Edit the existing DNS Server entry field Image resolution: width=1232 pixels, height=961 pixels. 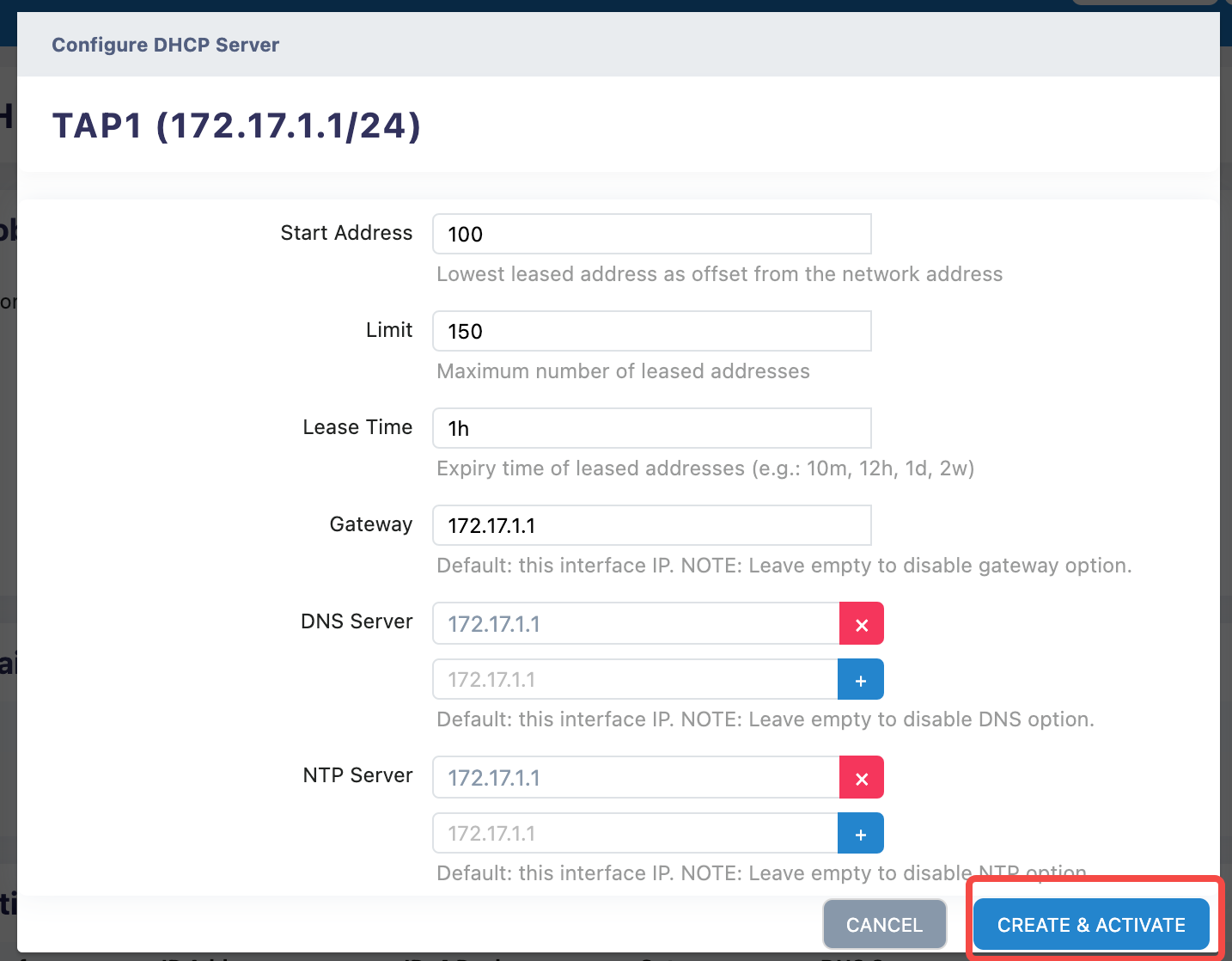636,624
